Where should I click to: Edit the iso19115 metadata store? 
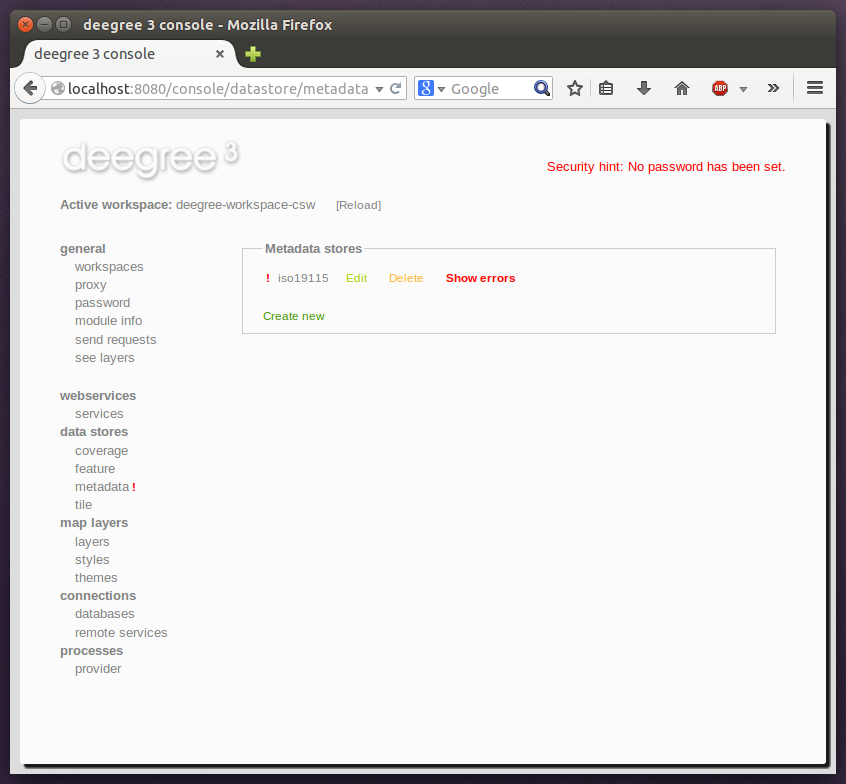click(x=356, y=278)
